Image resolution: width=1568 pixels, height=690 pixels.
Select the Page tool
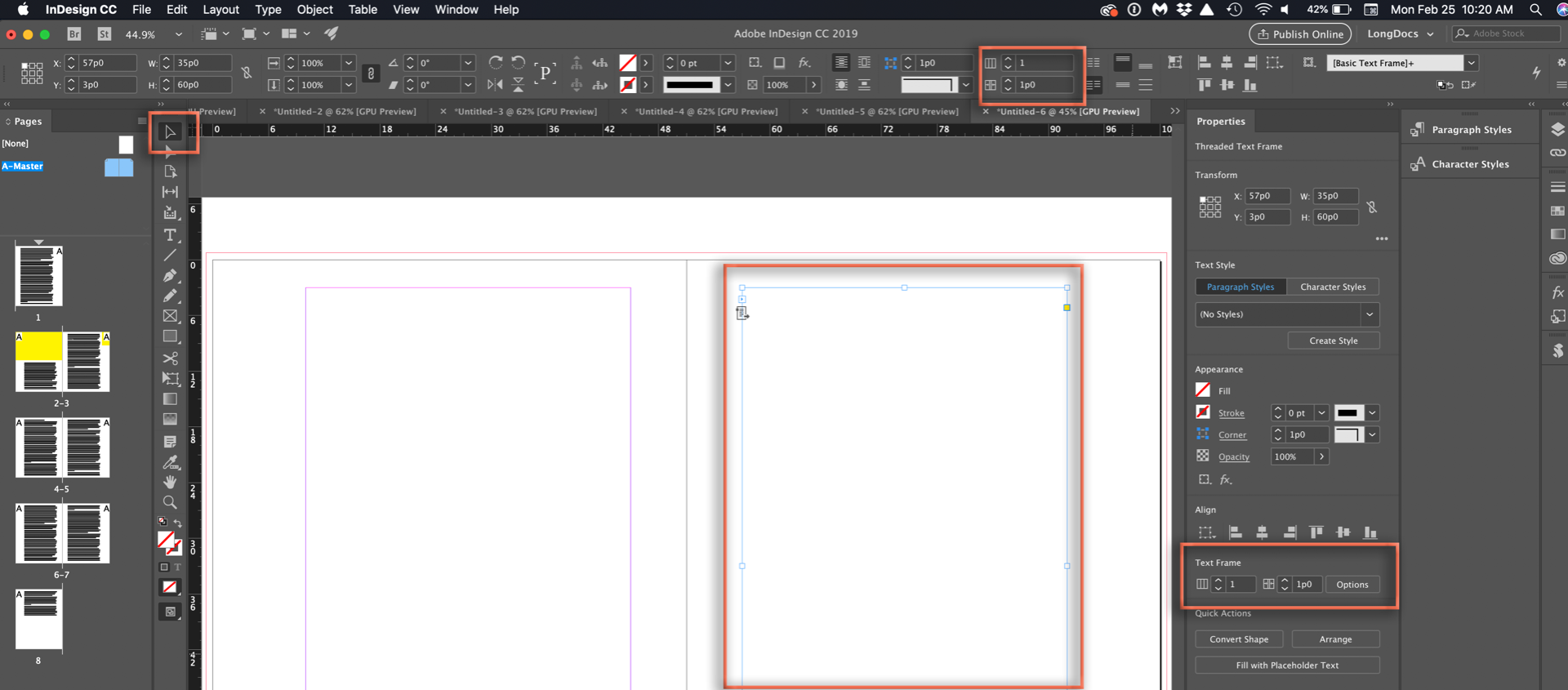(170, 171)
